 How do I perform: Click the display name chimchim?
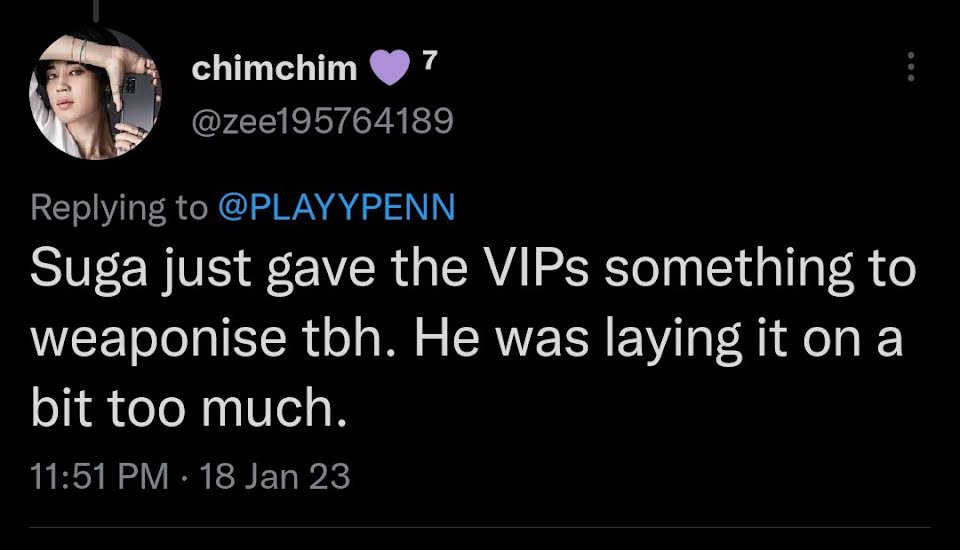click(274, 68)
